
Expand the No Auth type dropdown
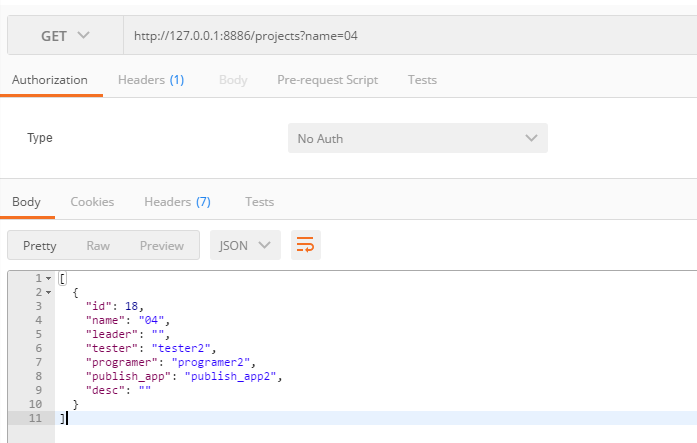tap(418, 138)
